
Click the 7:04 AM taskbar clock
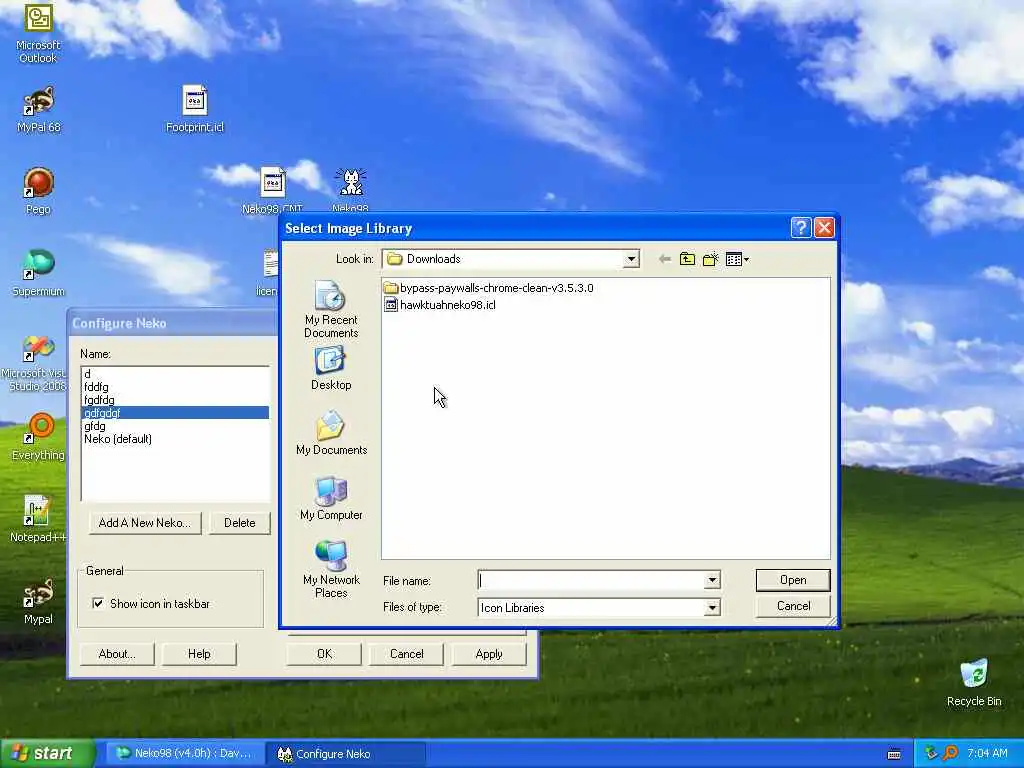click(987, 754)
